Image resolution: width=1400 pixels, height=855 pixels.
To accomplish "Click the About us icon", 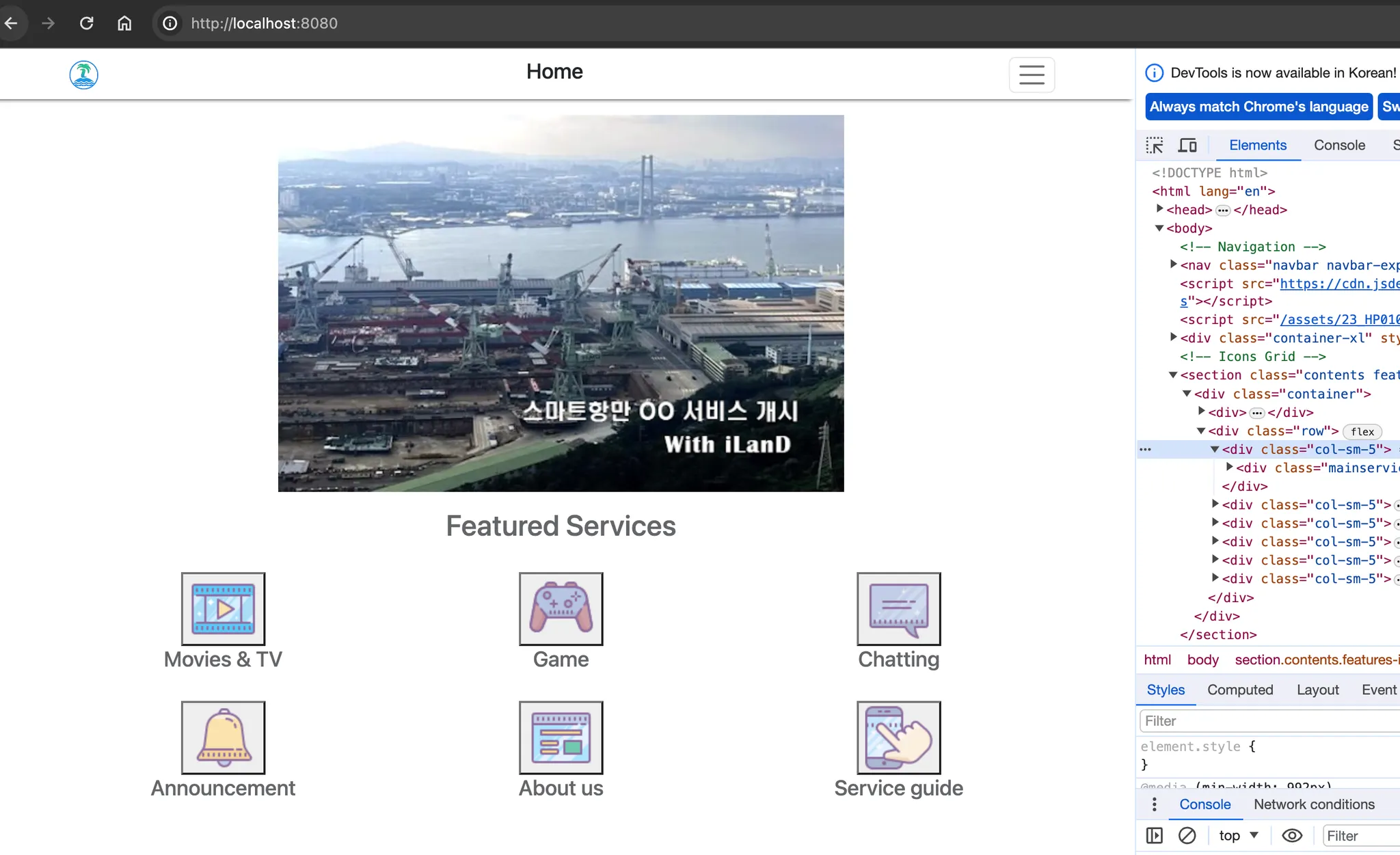I will click(x=561, y=737).
